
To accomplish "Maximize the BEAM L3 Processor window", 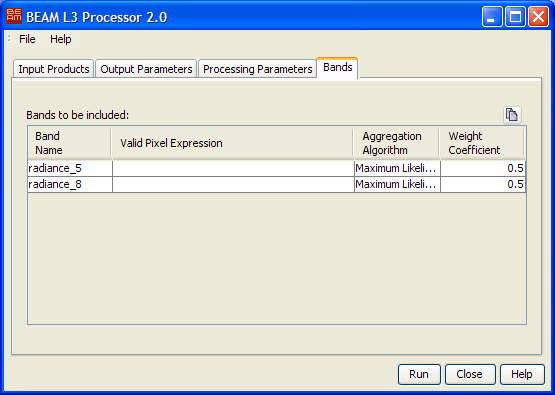I will (x=515, y=17).
